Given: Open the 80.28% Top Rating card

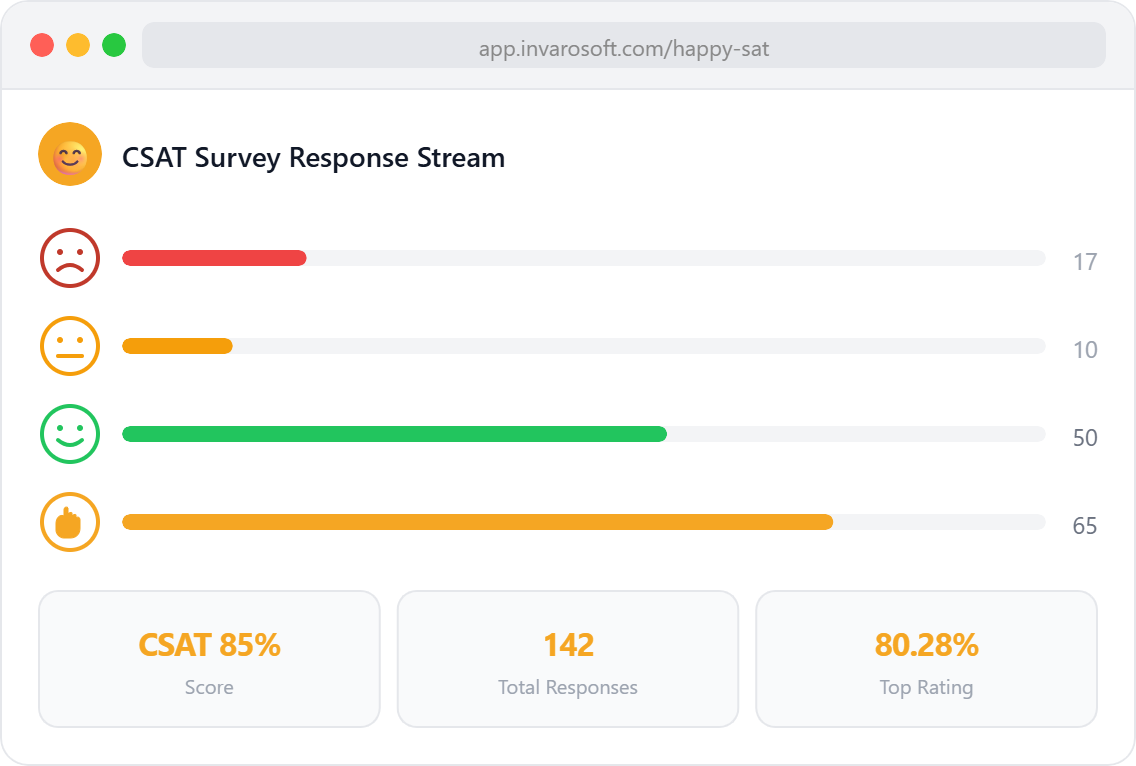Looking at the screenshot, I should pos(927,659).
